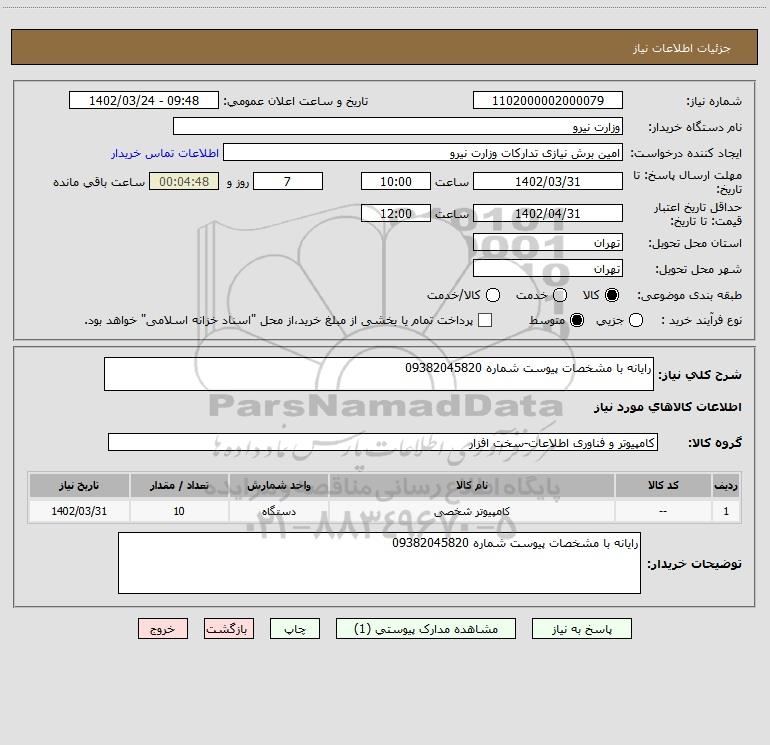Click the quantity cell 10
Viewport: 770px width, 745px height.
tap(179, 511)
